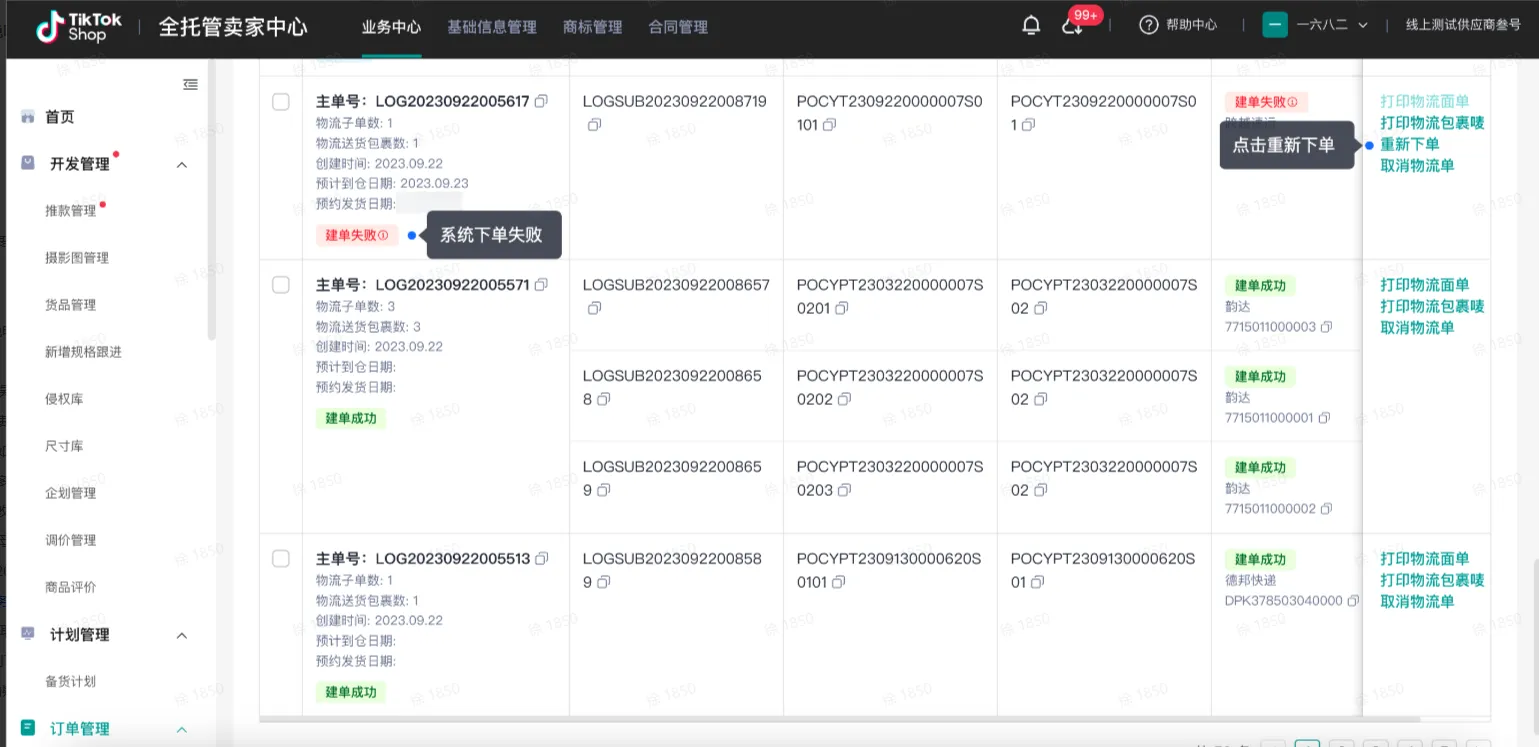
Task: Copy tracking number 7715011000001
Action: [x=1324, y=418]
